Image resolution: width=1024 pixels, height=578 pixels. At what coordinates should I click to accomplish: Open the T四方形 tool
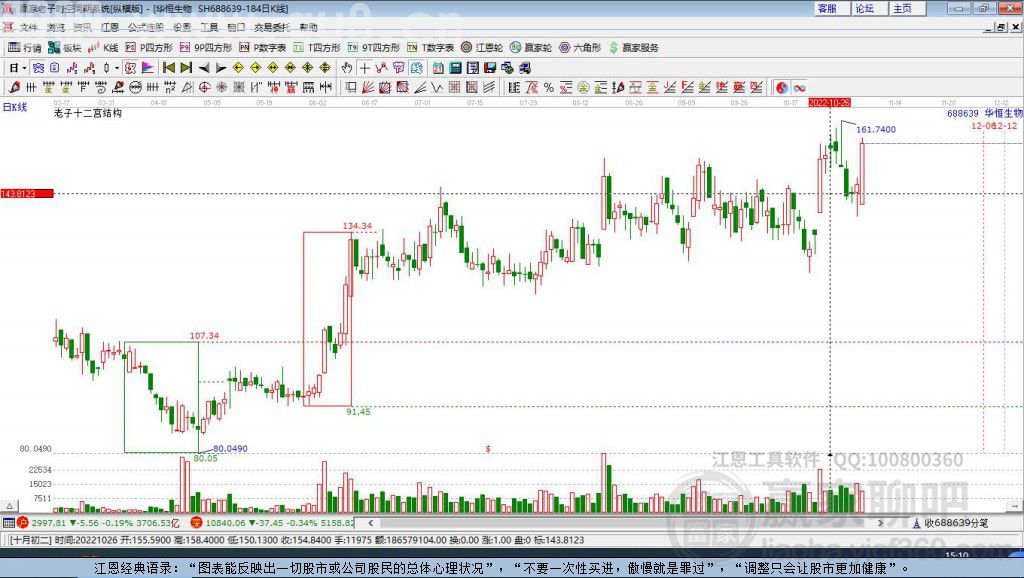tap(317, 48)
